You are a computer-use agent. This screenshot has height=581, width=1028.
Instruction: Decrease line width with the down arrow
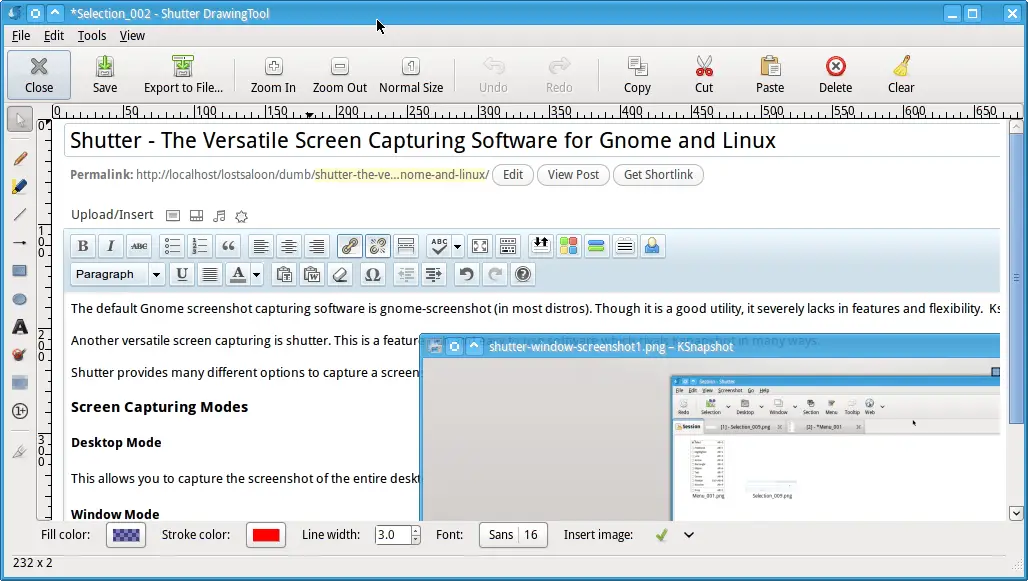coord(416,540)
